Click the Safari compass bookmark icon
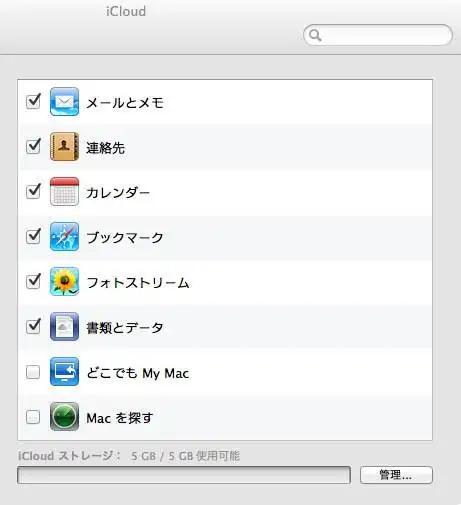The image size is (461, 505). [64, 236]
